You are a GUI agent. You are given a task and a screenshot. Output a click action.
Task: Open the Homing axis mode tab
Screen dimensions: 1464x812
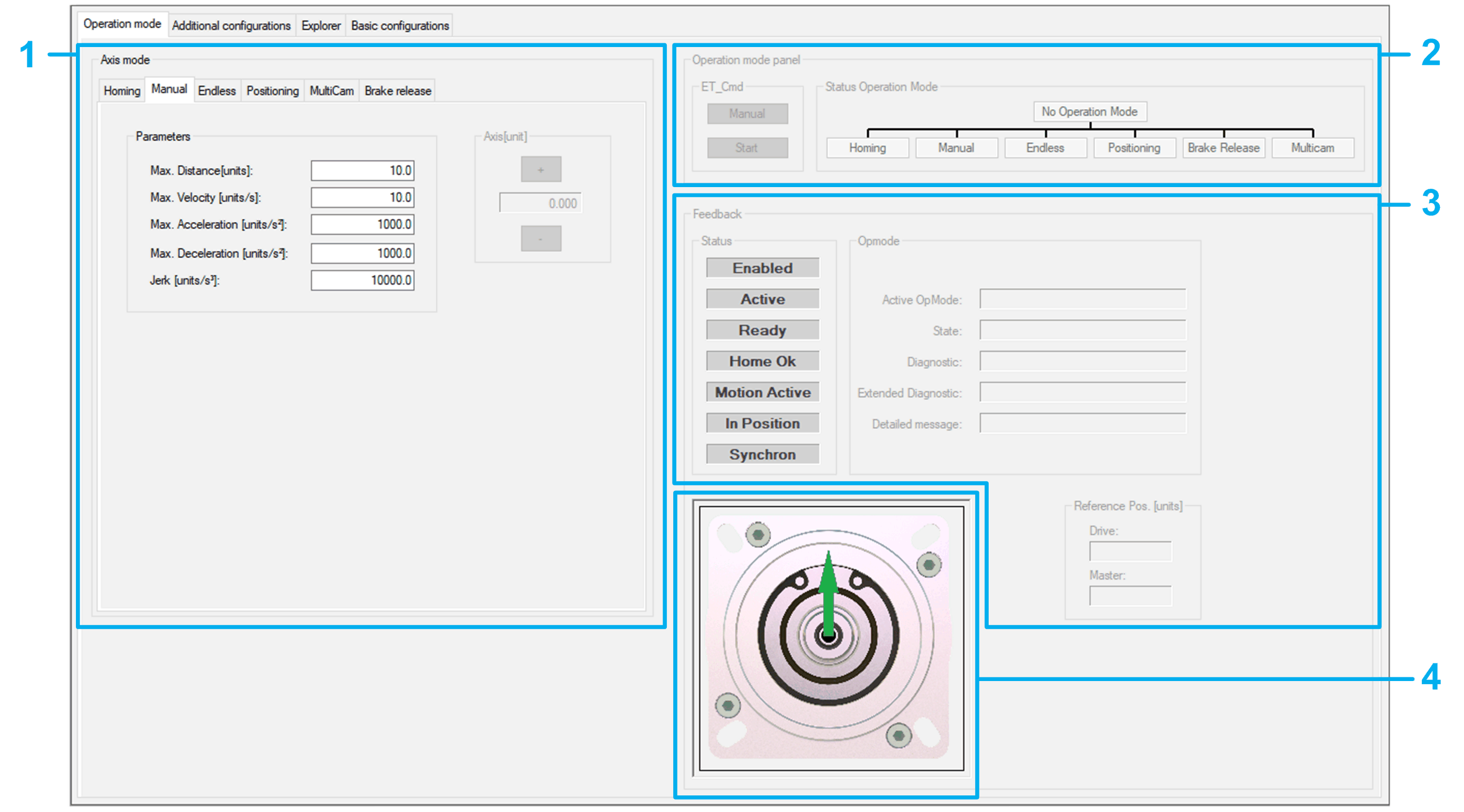(x=121, y=91)
